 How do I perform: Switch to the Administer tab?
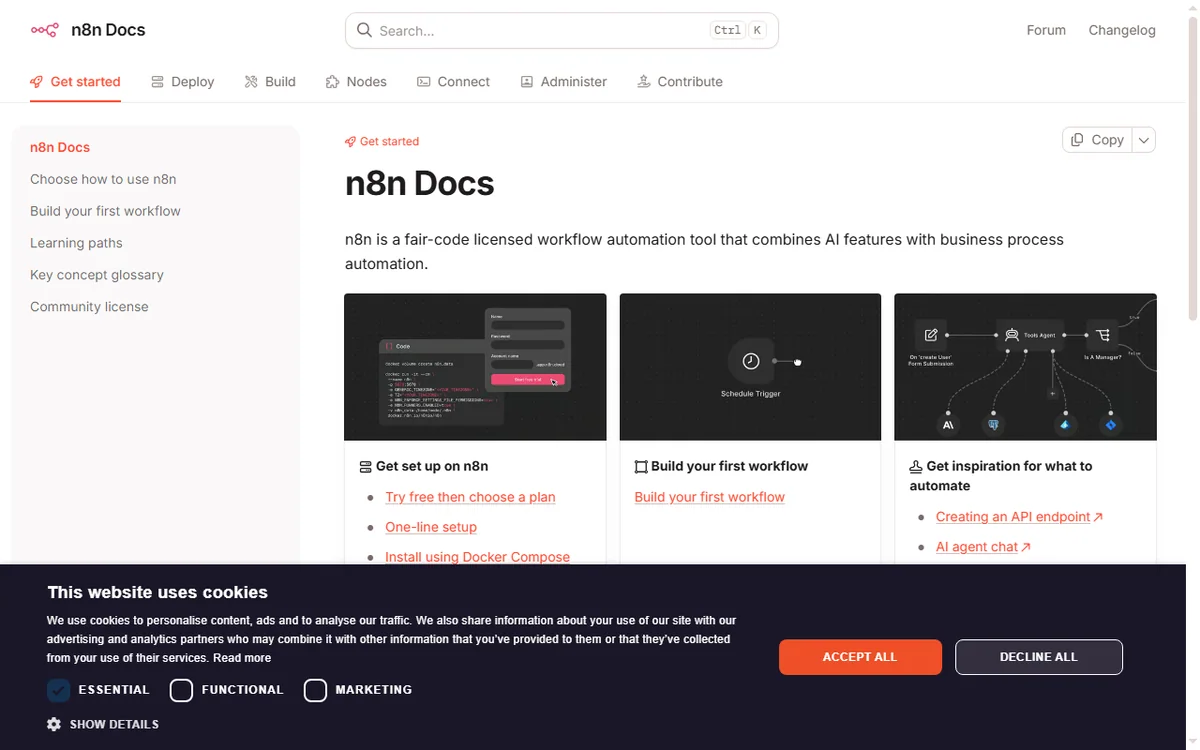click(x=563, y=82)
